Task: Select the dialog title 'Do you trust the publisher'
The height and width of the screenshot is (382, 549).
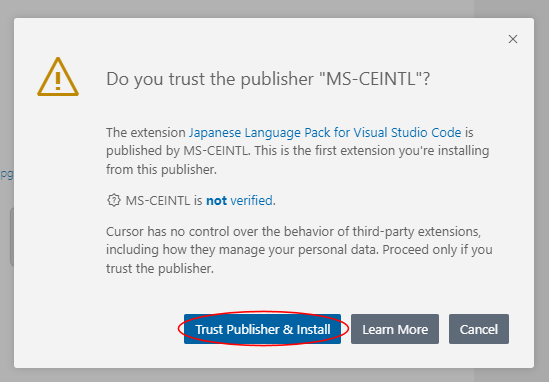Action: click(x=268, y=78)
